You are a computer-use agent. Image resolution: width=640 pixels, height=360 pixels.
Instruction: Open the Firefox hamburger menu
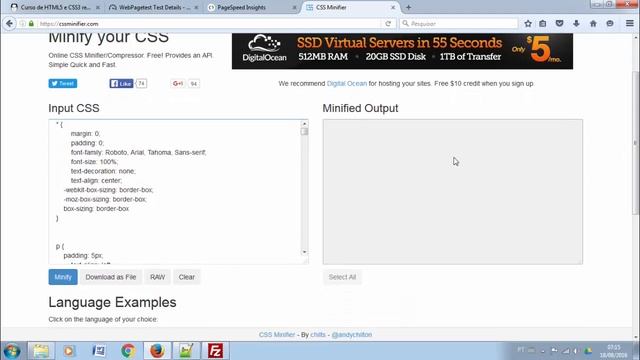(630, 24)
